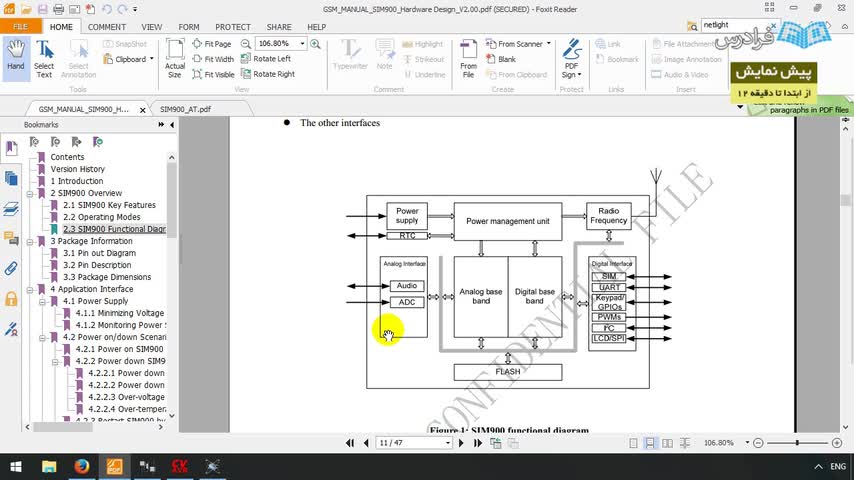Go to the previous page

tap(366, 443)
